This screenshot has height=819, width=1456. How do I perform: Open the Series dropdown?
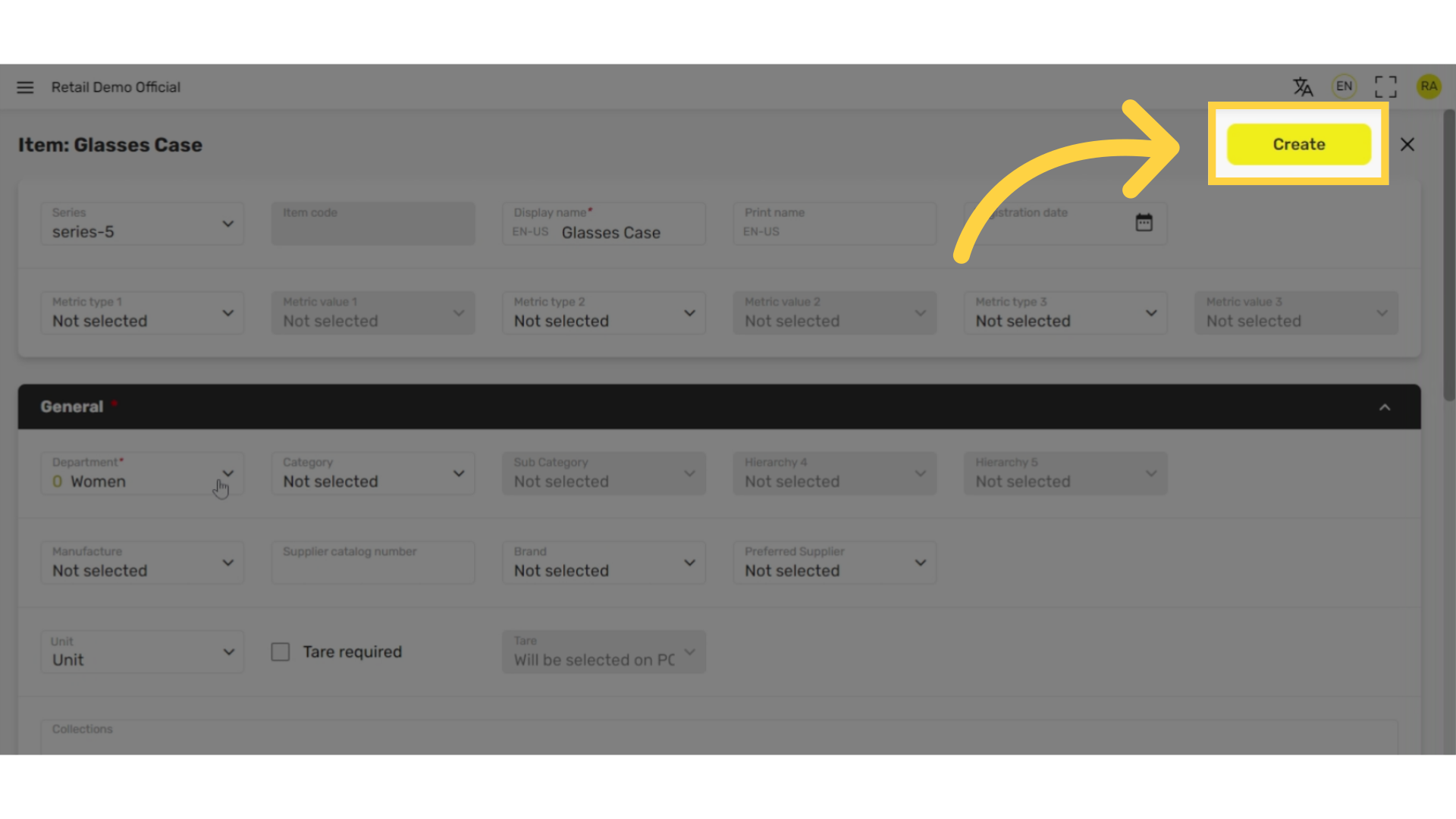(143, 224)
